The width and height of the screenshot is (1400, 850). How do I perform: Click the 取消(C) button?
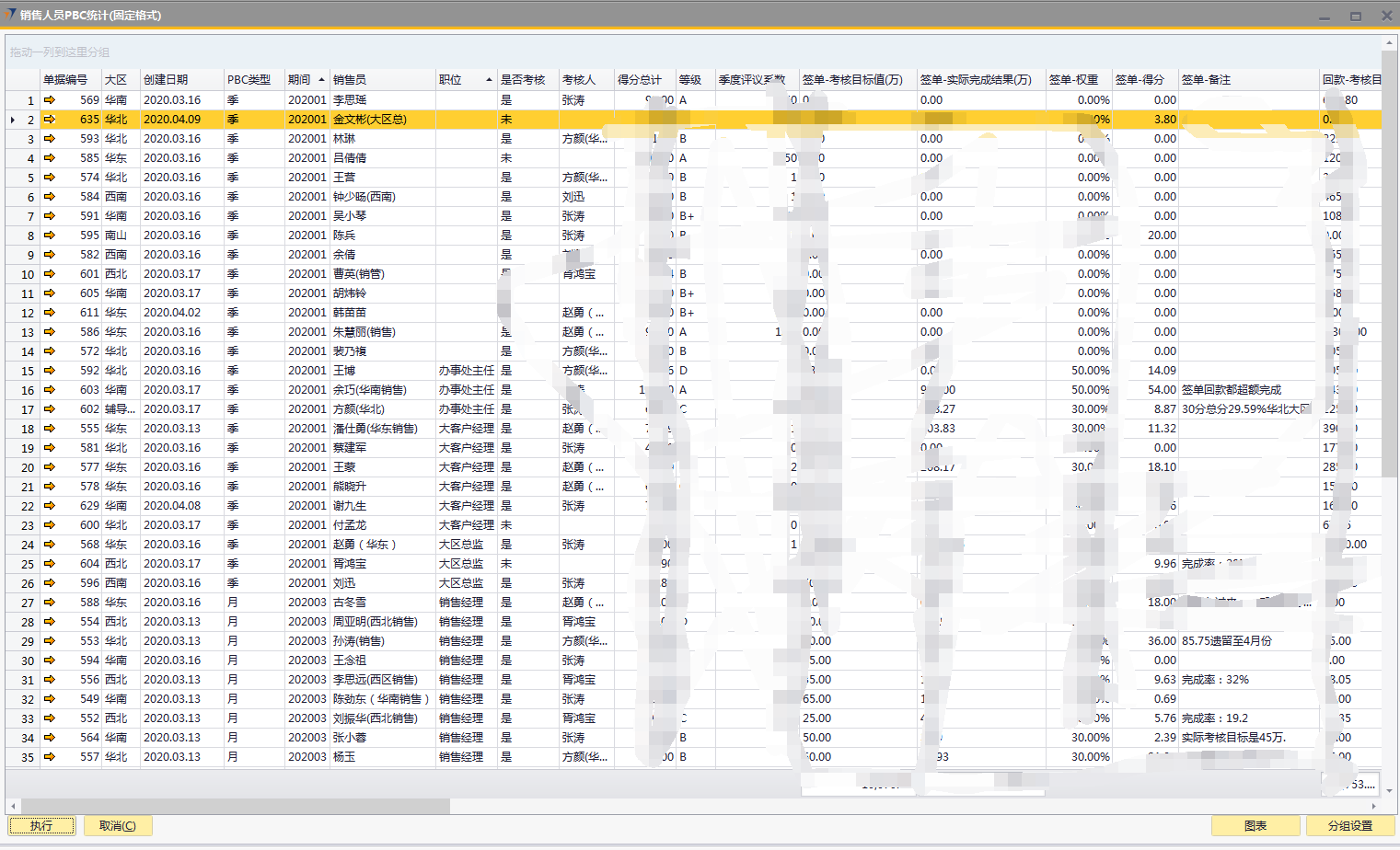[118, 825]
